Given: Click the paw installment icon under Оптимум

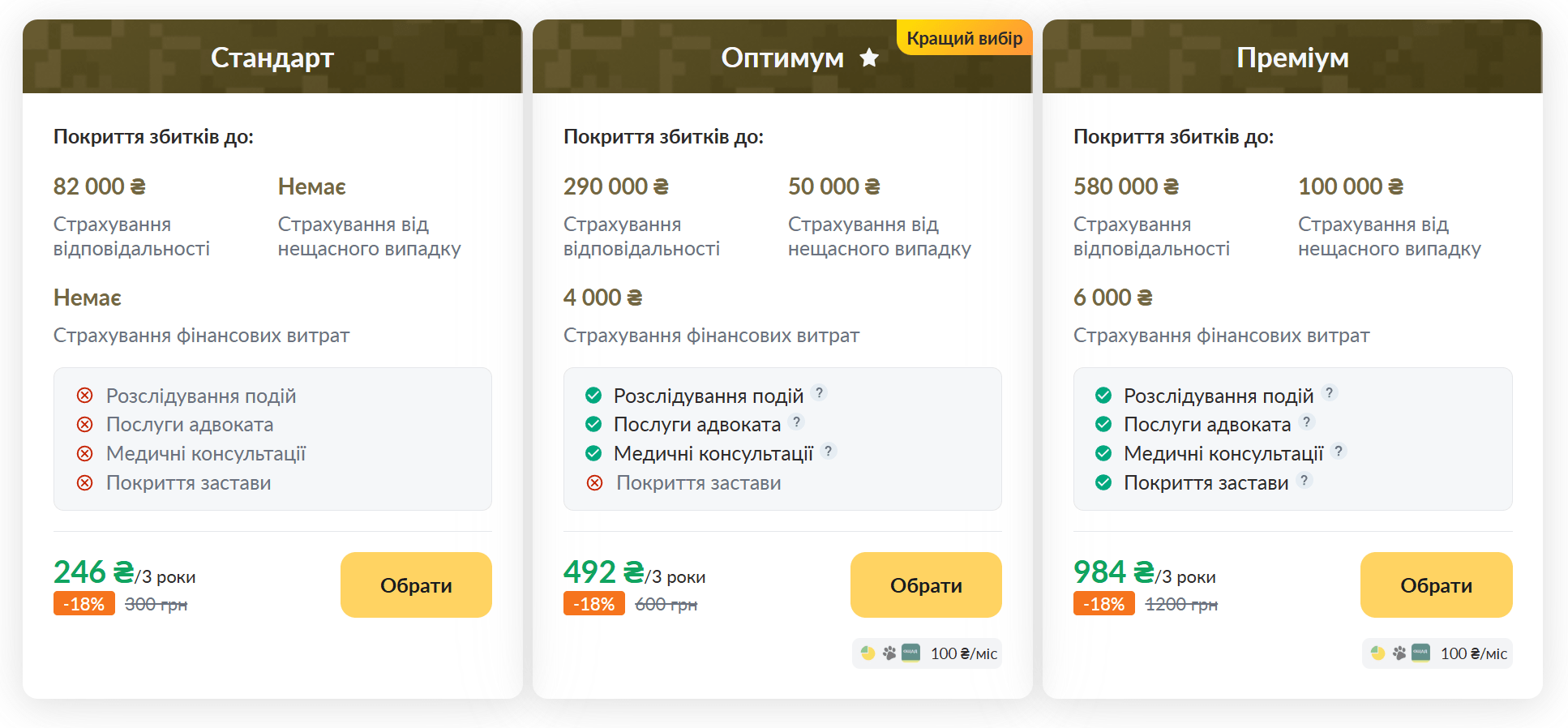Looking at the screenshot, I should point(889,653).
